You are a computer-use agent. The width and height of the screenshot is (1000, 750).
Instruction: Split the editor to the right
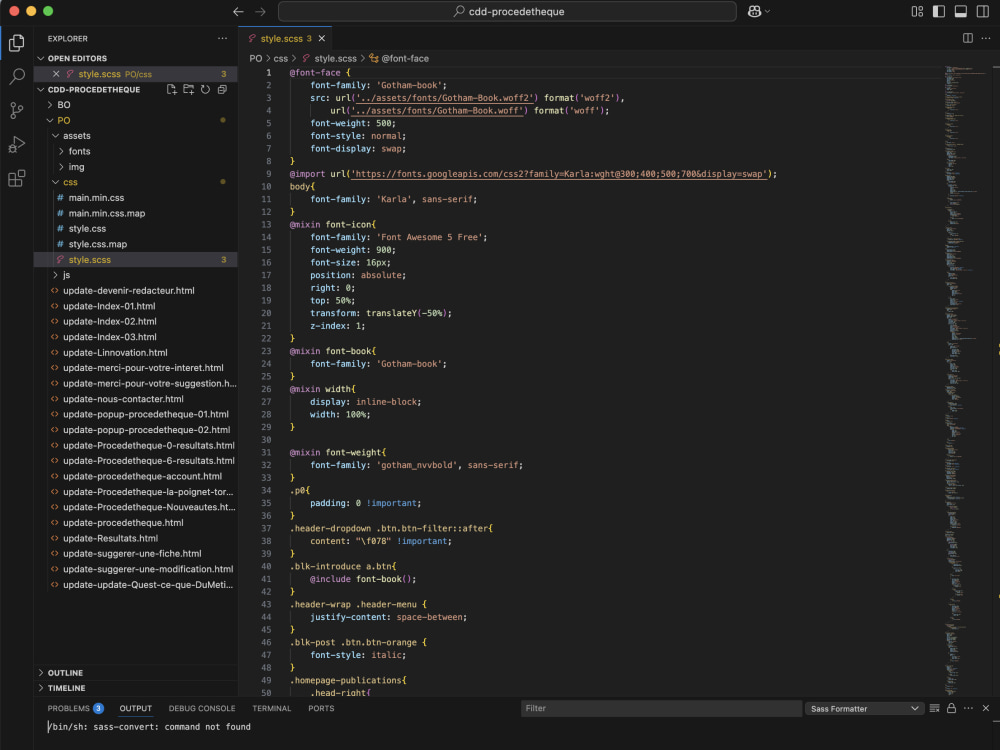point(967,38)
